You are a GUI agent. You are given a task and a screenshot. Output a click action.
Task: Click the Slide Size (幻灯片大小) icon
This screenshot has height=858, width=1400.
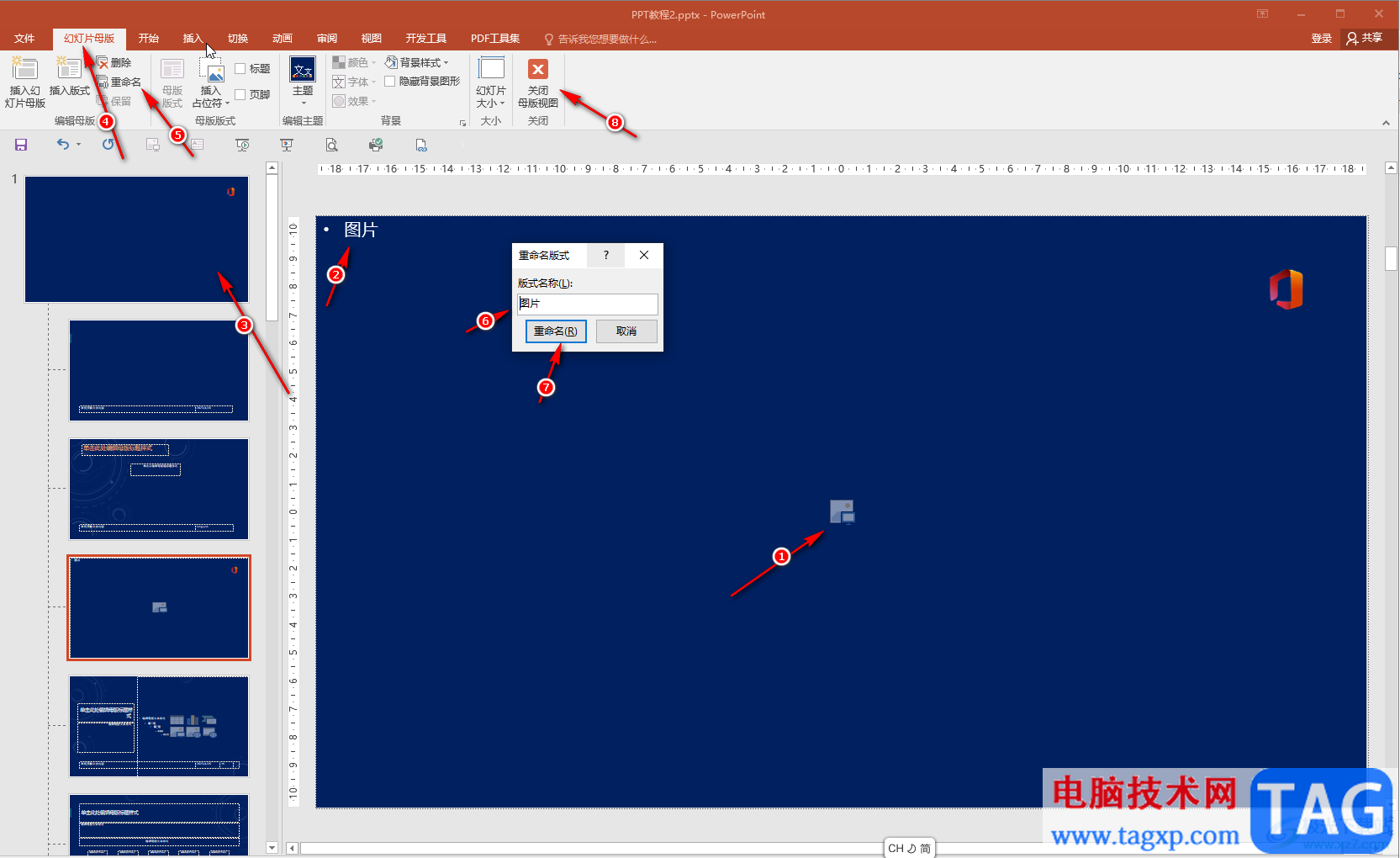(x=491, y=69)
